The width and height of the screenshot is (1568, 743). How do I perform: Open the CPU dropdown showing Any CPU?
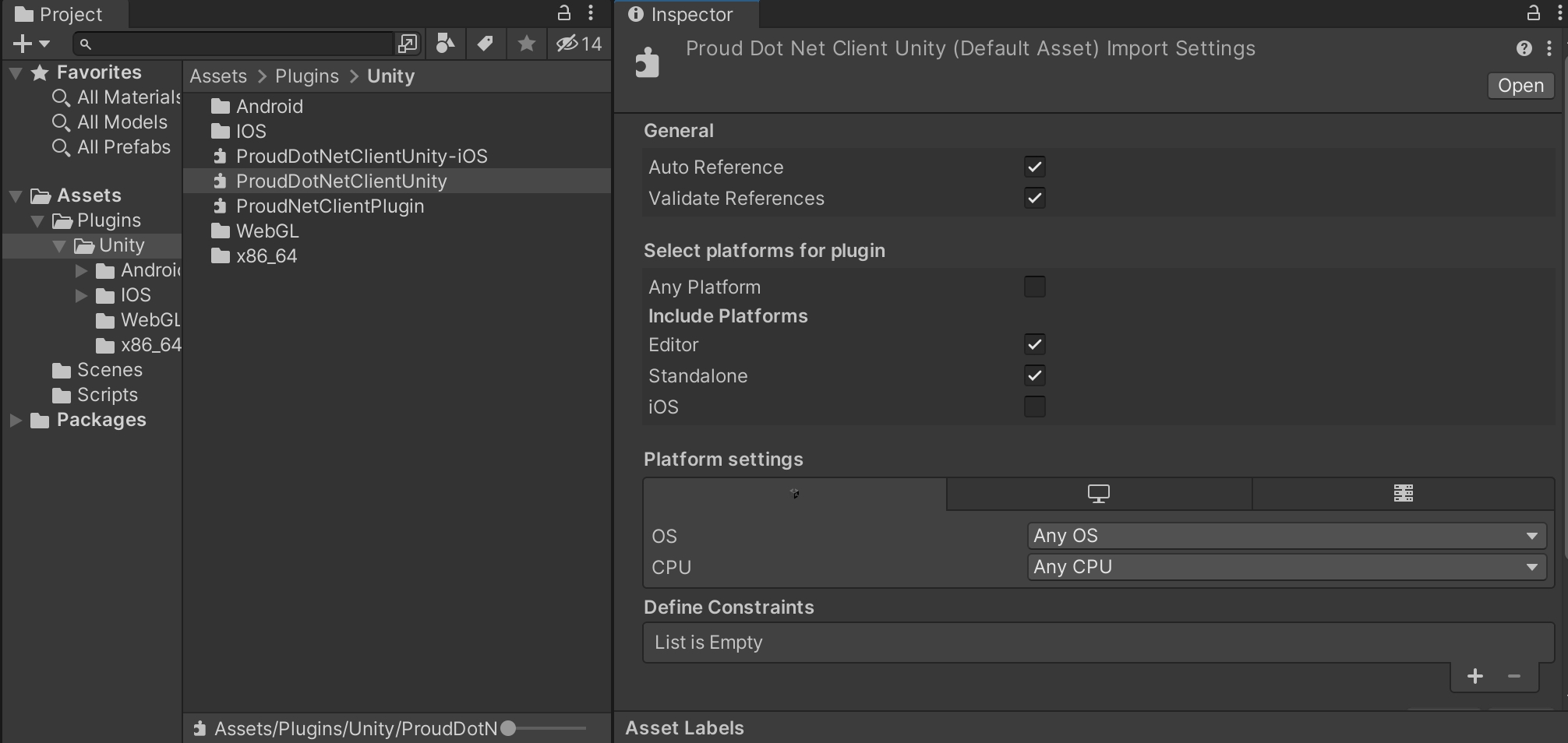click(1286, 567)
